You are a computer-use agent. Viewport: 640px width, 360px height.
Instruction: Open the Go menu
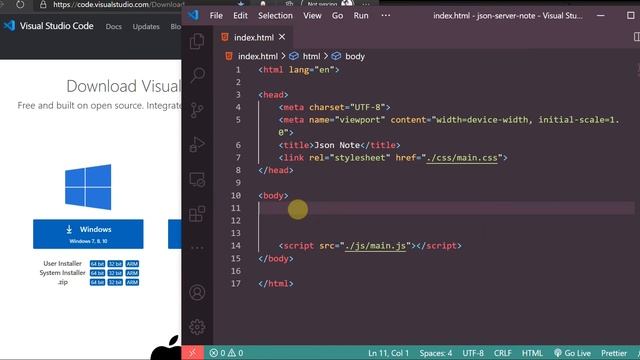[x=337, y=16]
